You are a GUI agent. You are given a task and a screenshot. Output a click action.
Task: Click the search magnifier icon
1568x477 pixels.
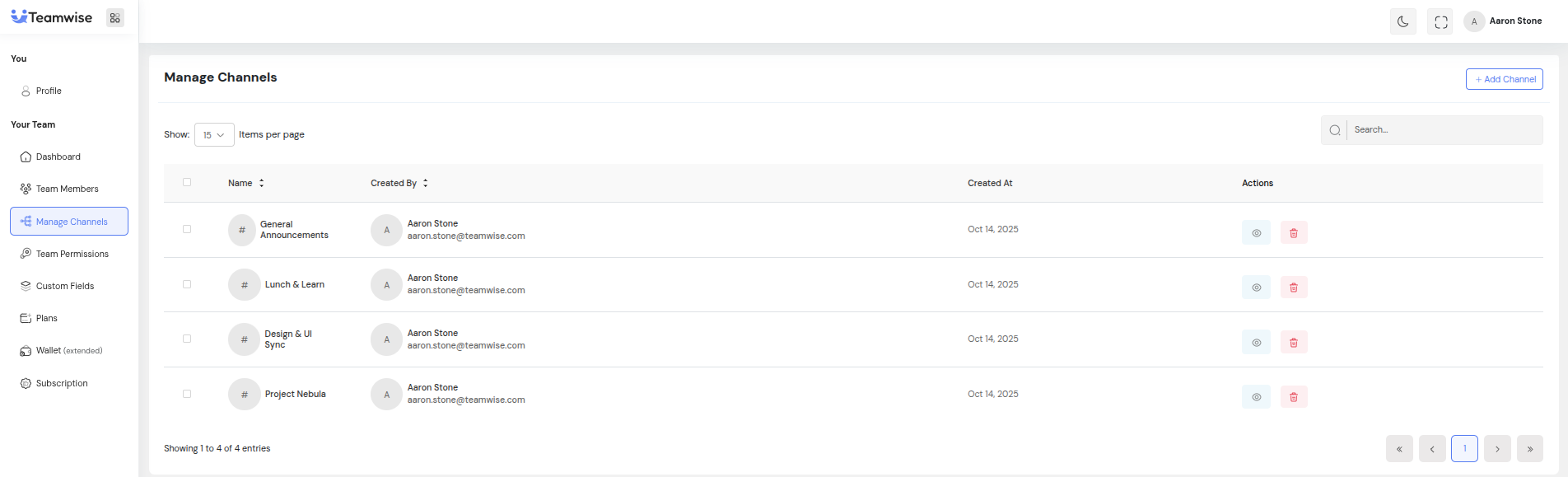tap(1334, 130)
